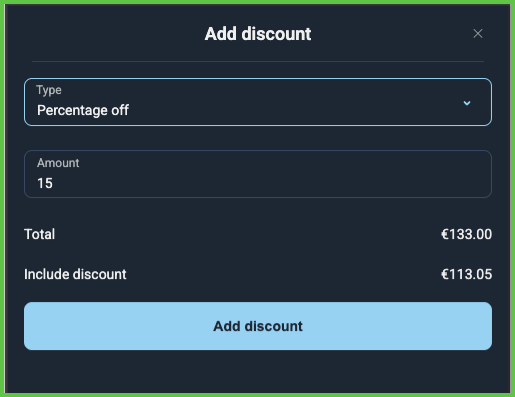Click the Type field label

coord(49,90)
